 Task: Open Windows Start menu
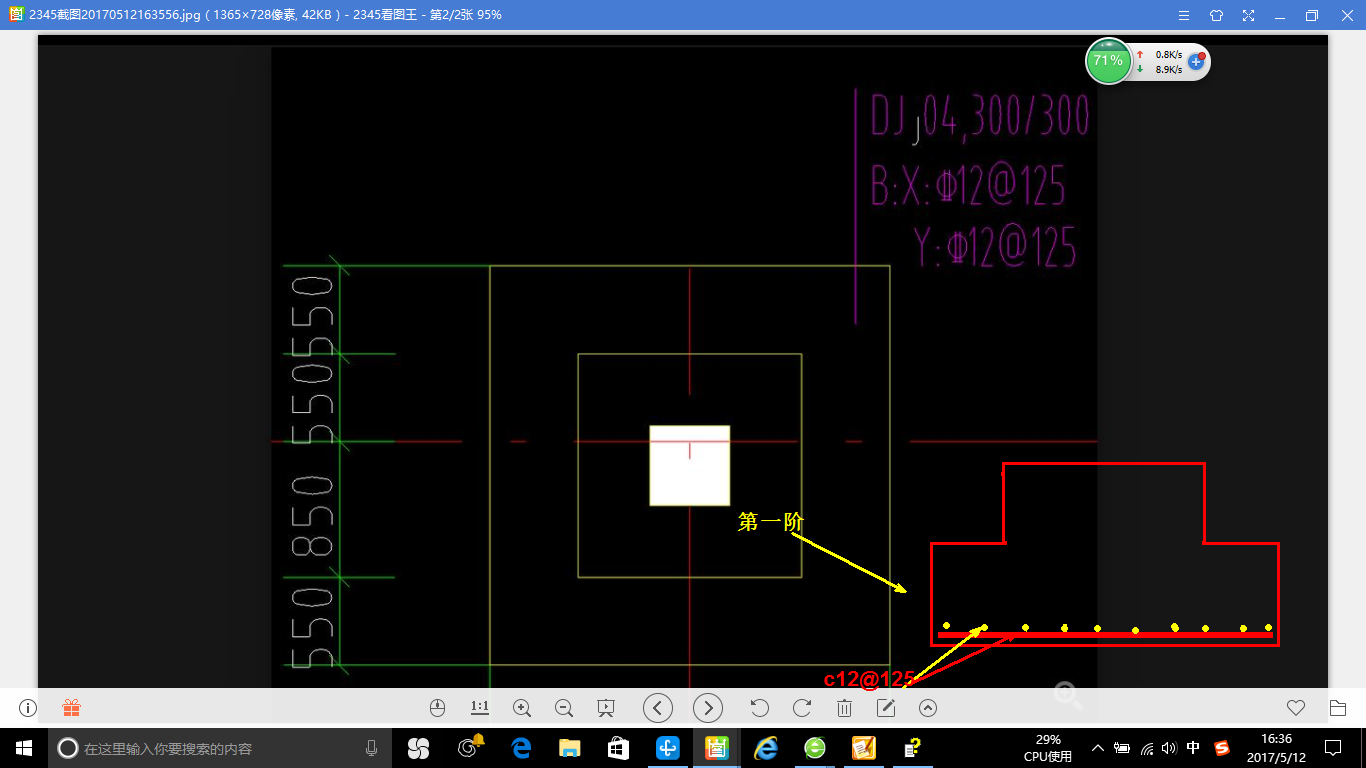[x=24, y=747]
